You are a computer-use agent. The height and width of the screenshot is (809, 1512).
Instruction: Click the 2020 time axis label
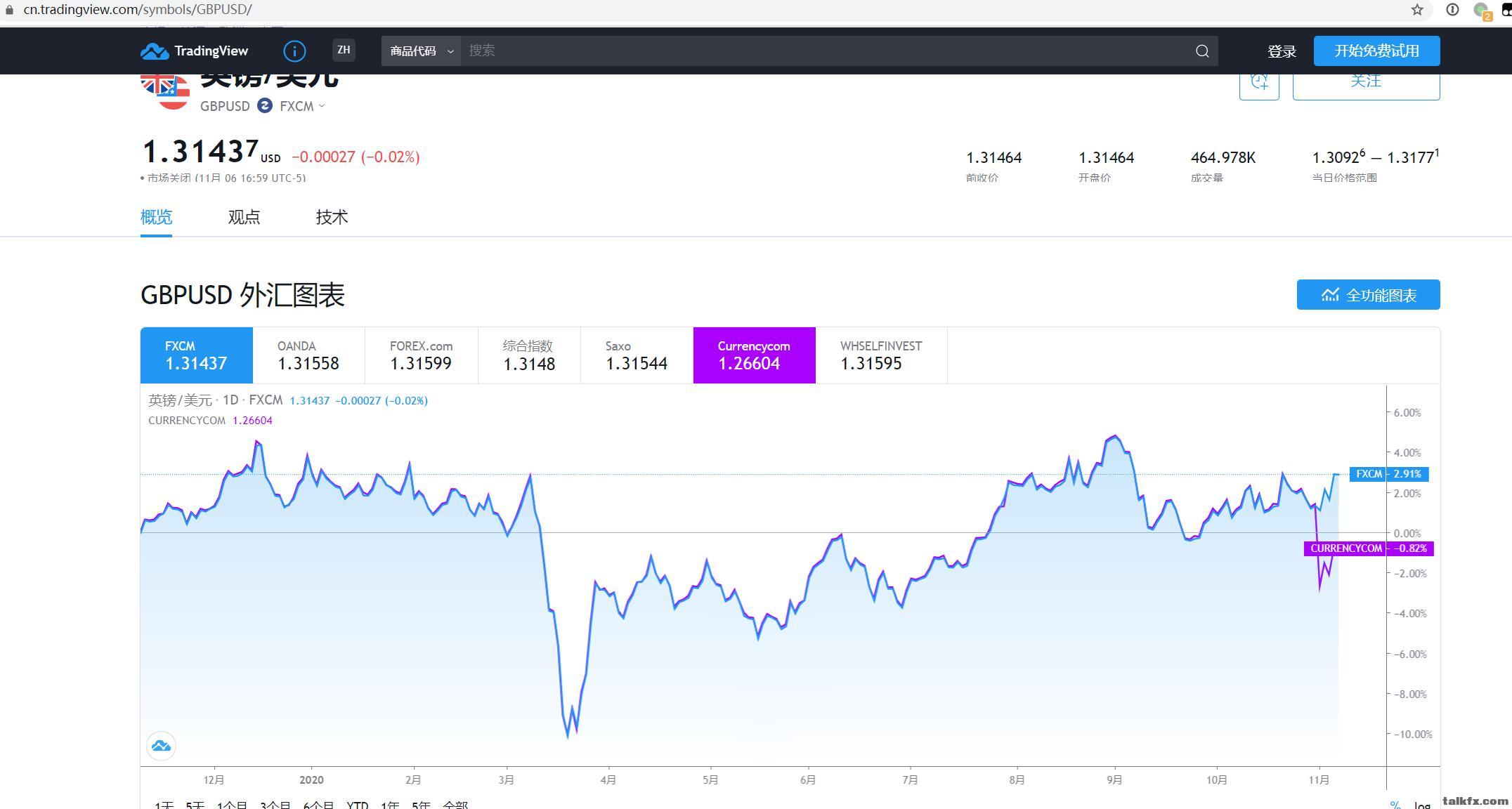coord(311,780)
